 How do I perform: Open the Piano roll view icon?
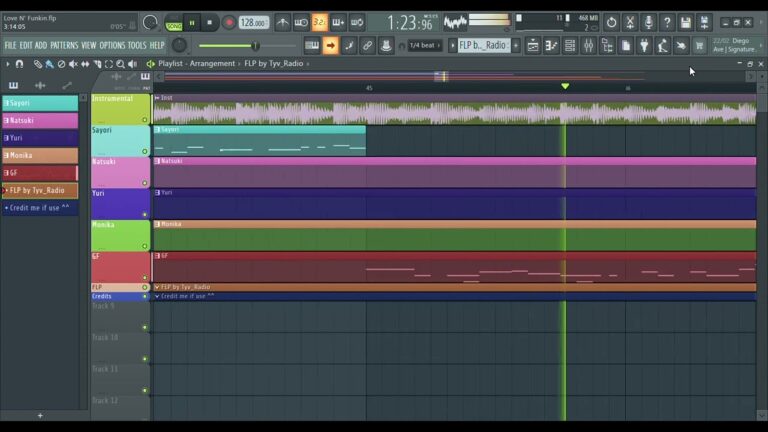click(x=552, y=46)
